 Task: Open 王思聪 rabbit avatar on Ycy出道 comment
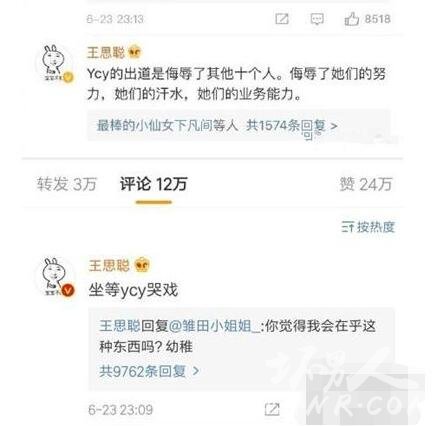(x=55, y=63)
